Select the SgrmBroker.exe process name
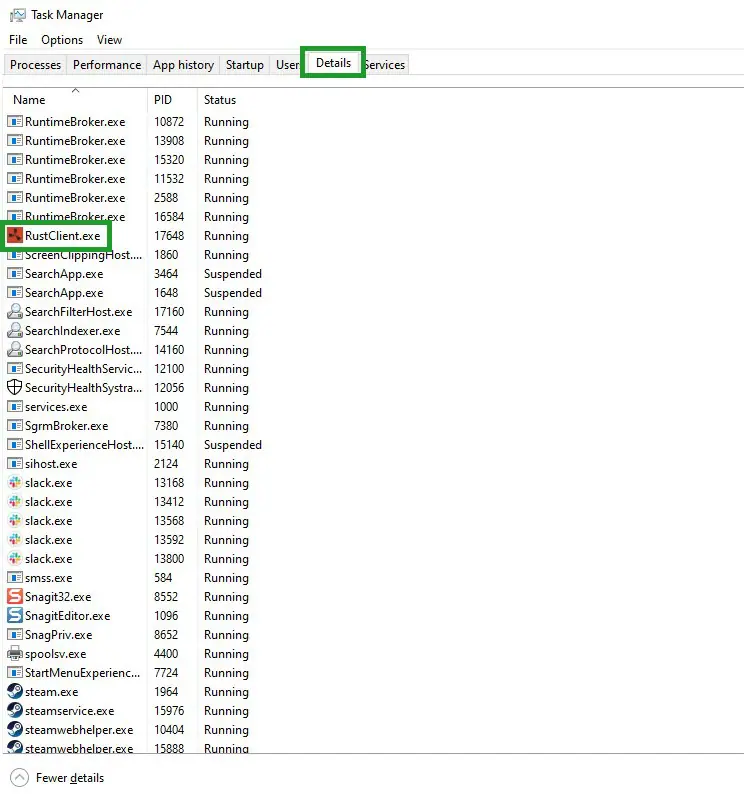Viewport: 744px width, 794px height. (x=67, y=426)
